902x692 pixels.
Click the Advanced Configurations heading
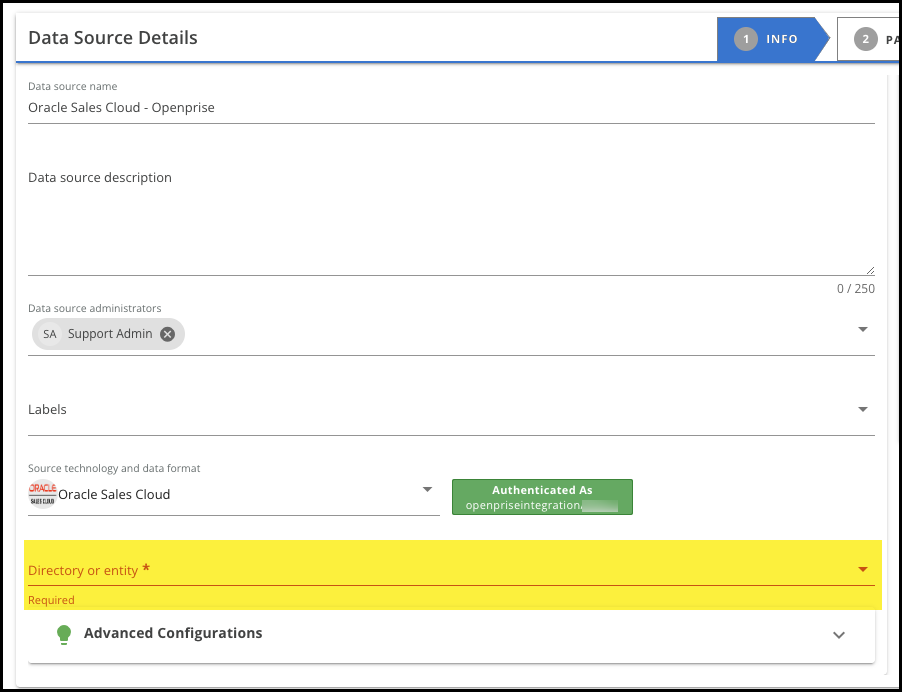click(x=173, y=633)
